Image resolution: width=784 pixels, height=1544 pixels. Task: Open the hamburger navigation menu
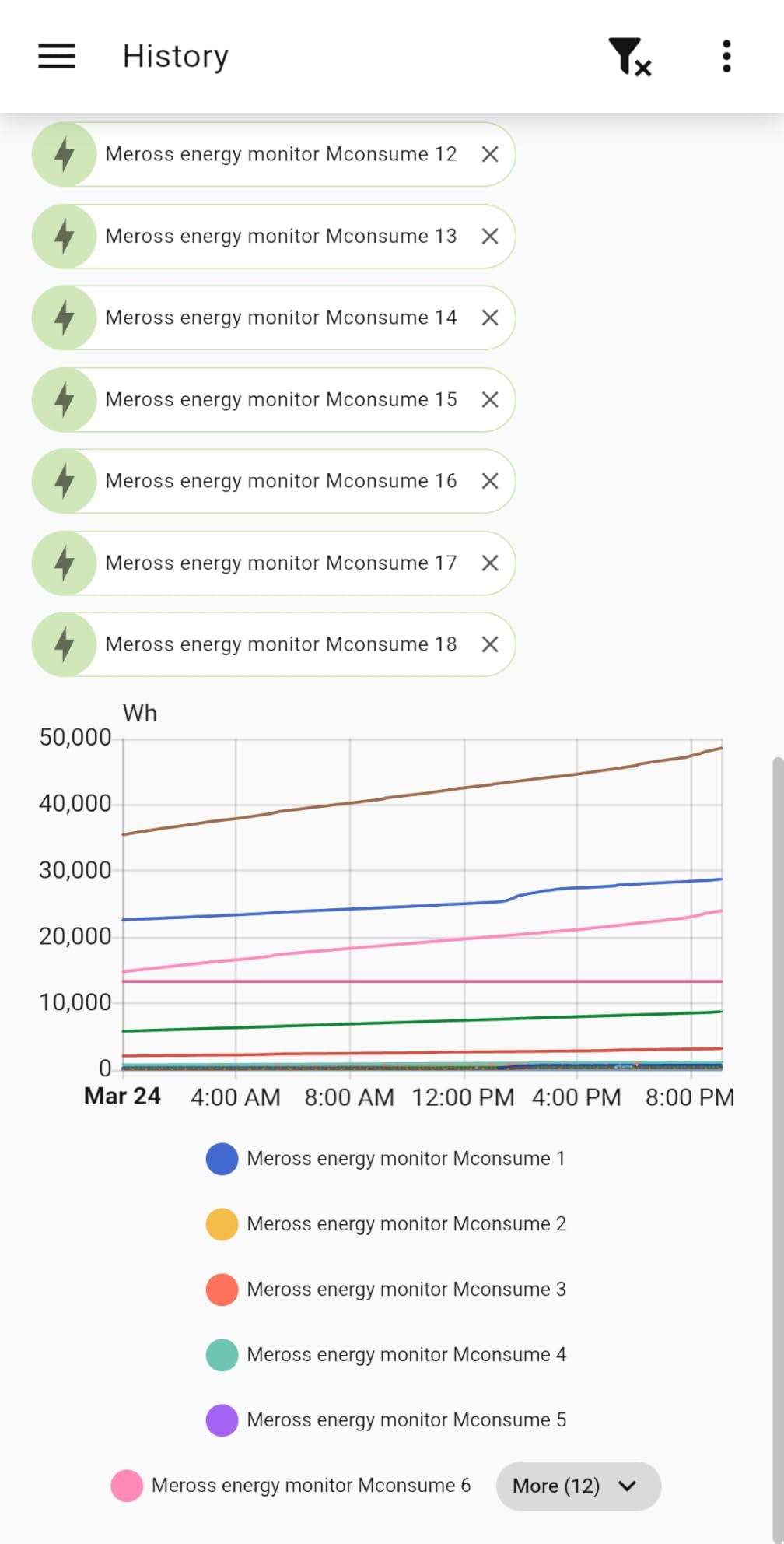[x=57, y=56]
